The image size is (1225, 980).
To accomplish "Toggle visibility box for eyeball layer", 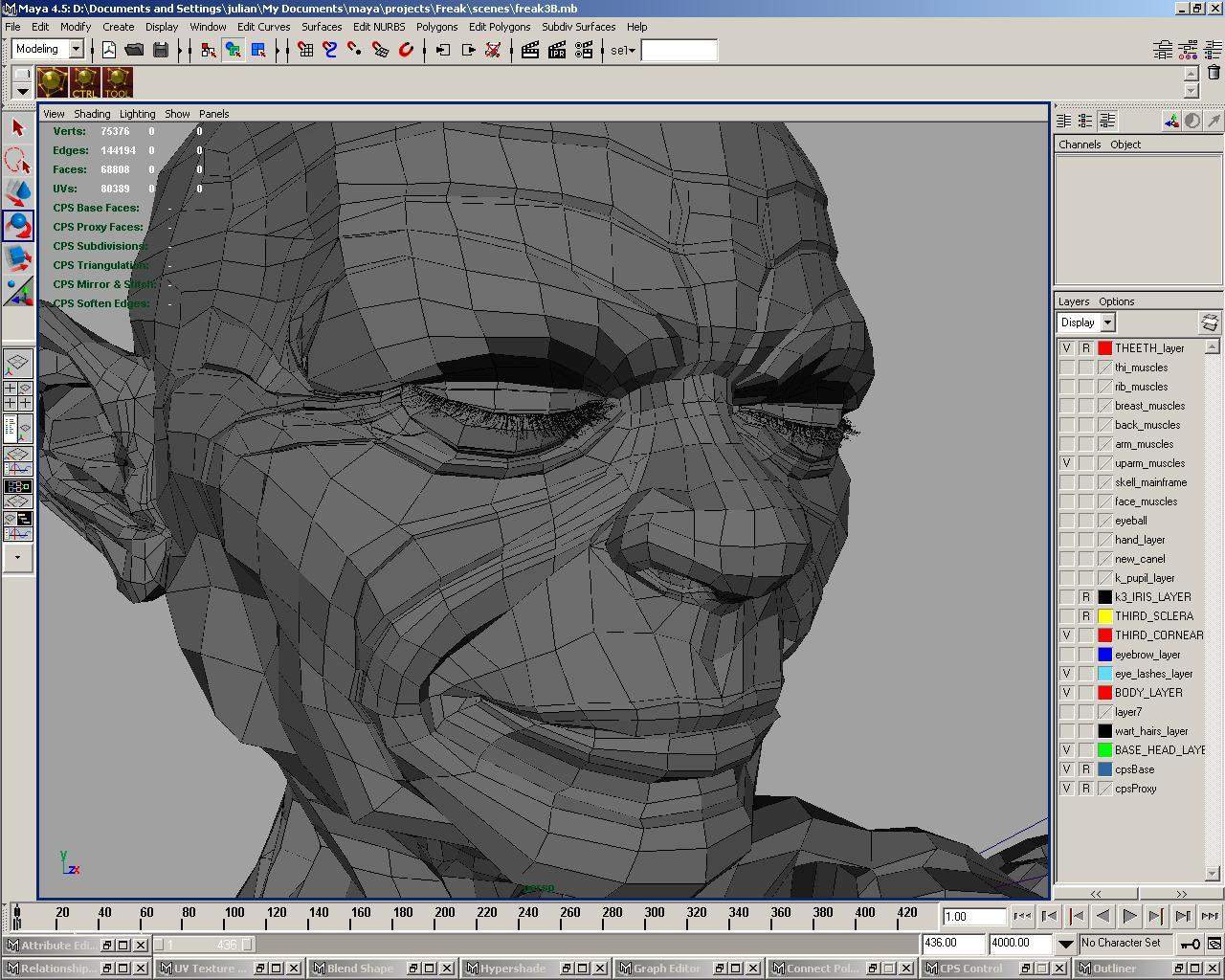I will [x=1066, y=521].
